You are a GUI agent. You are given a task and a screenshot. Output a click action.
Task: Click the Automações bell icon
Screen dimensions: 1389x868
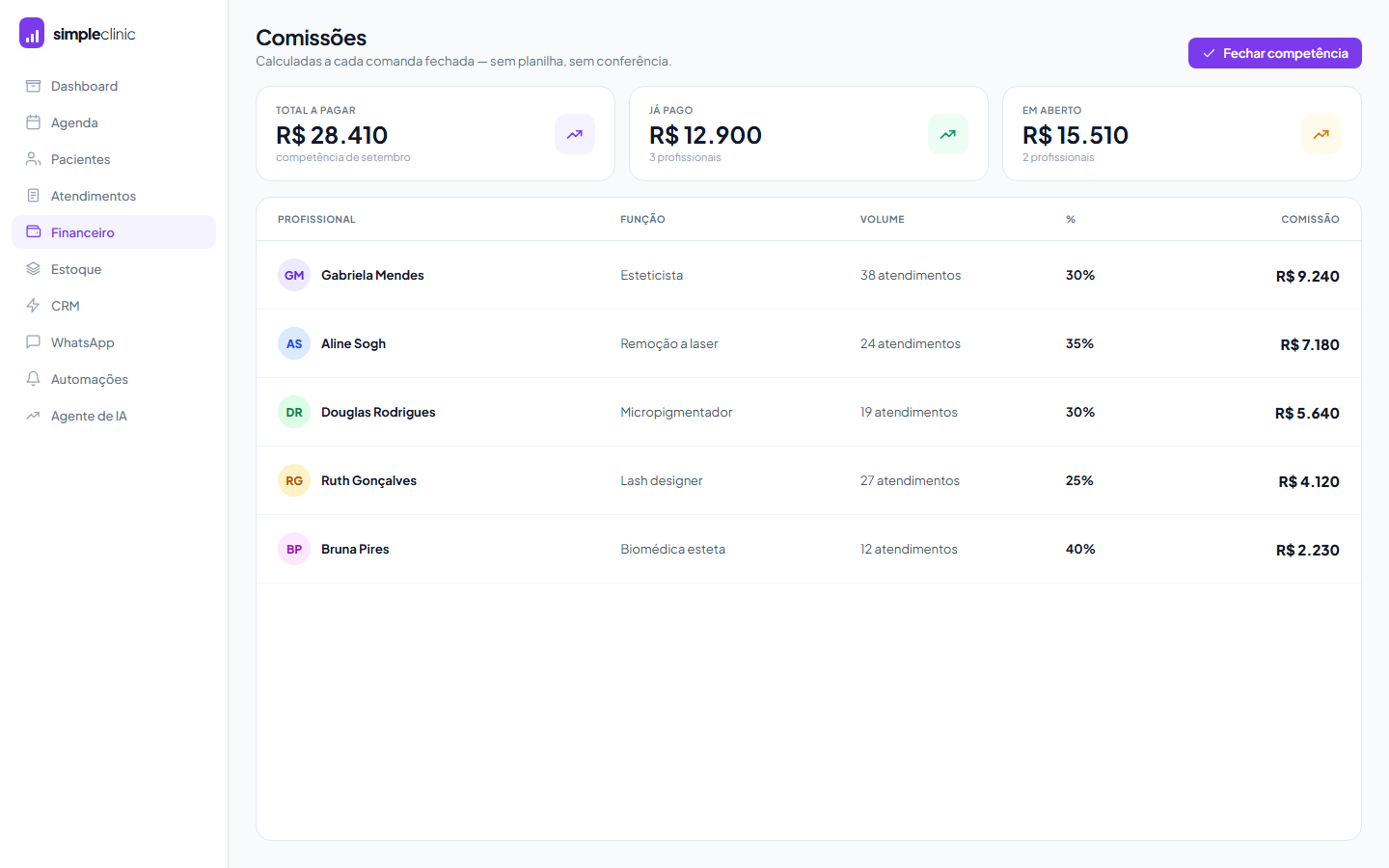(33, 379)
